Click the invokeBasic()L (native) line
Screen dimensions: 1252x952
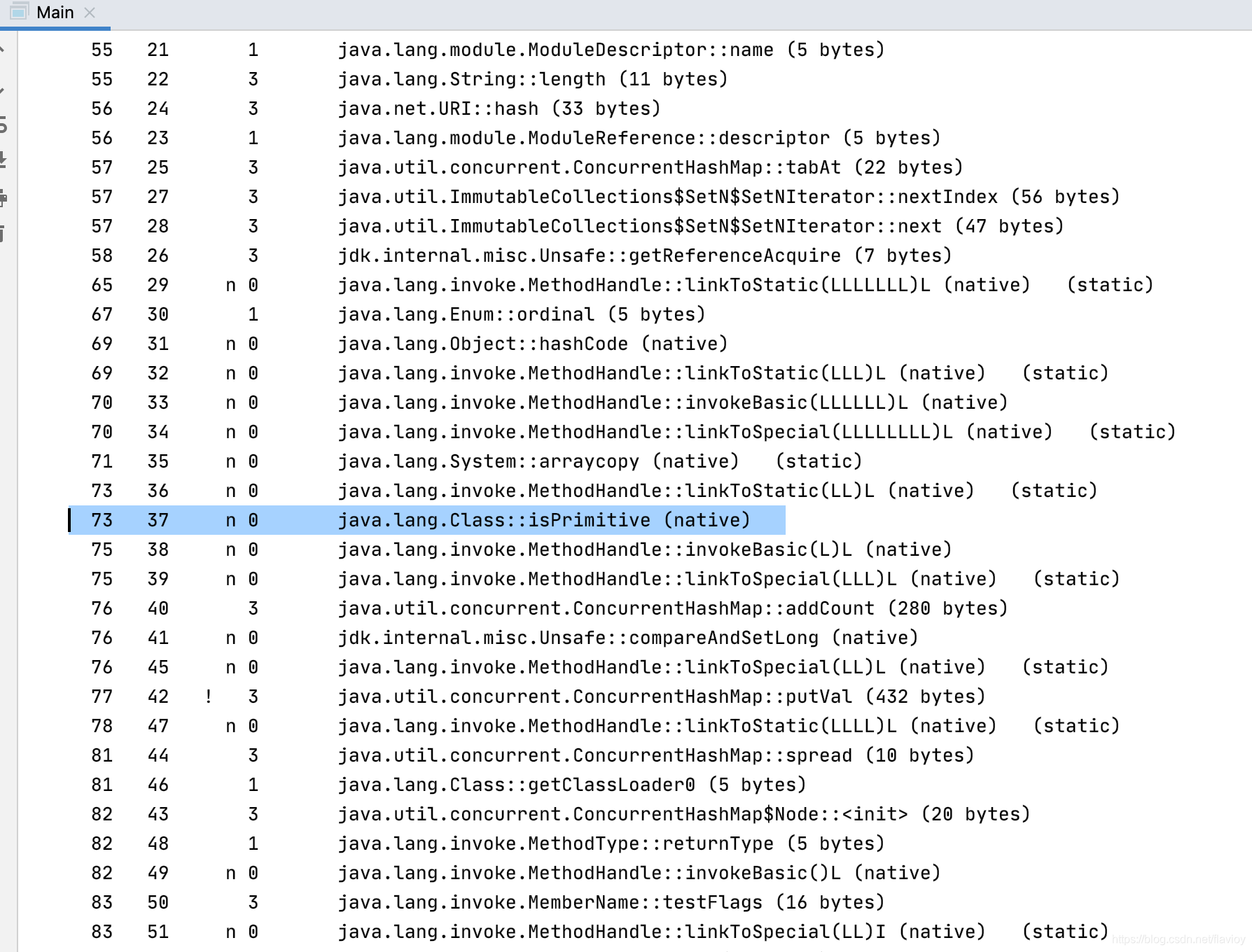tap(639, 873)
